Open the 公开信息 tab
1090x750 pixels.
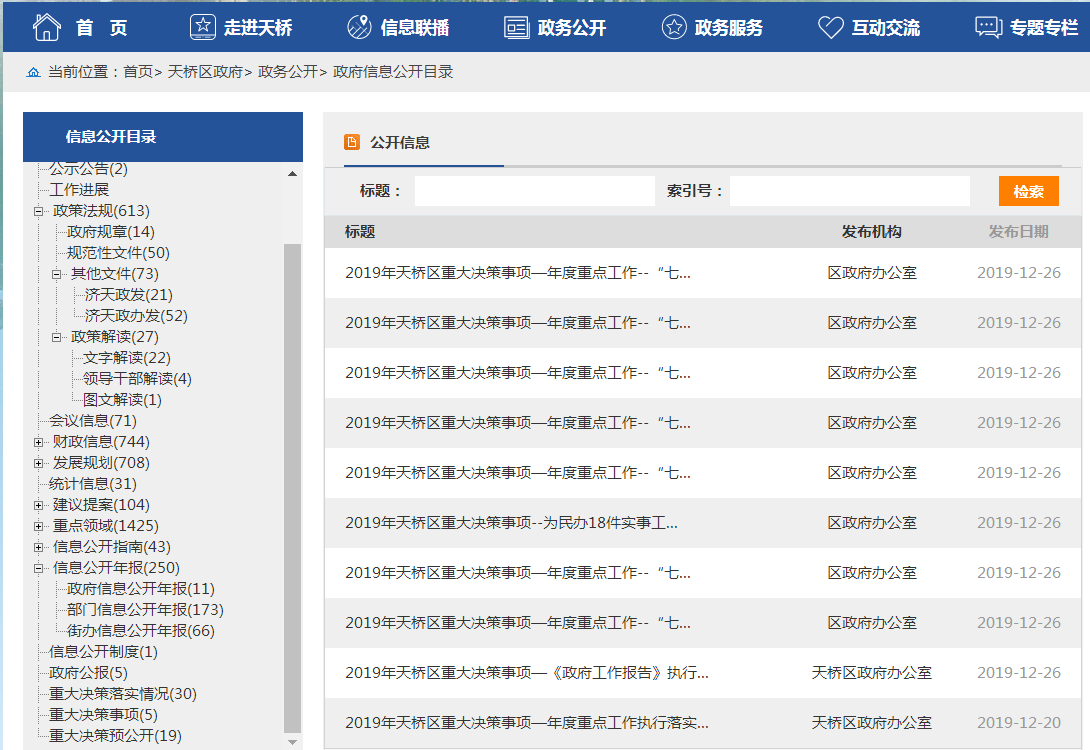pos(400,143)
